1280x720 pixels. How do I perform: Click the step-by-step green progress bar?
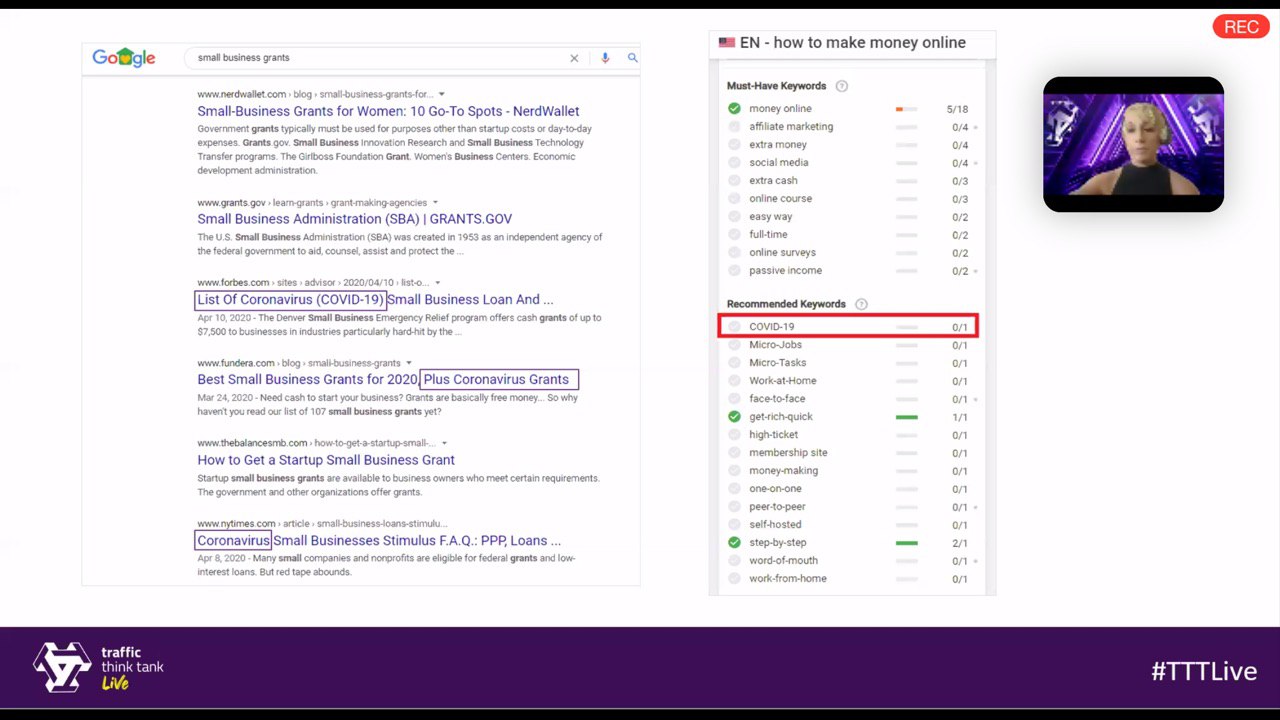pos(906,543)
